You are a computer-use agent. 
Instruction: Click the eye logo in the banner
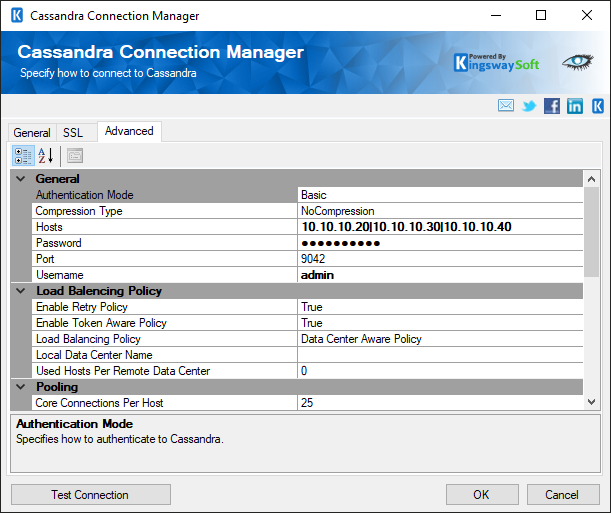click(577, 62)
